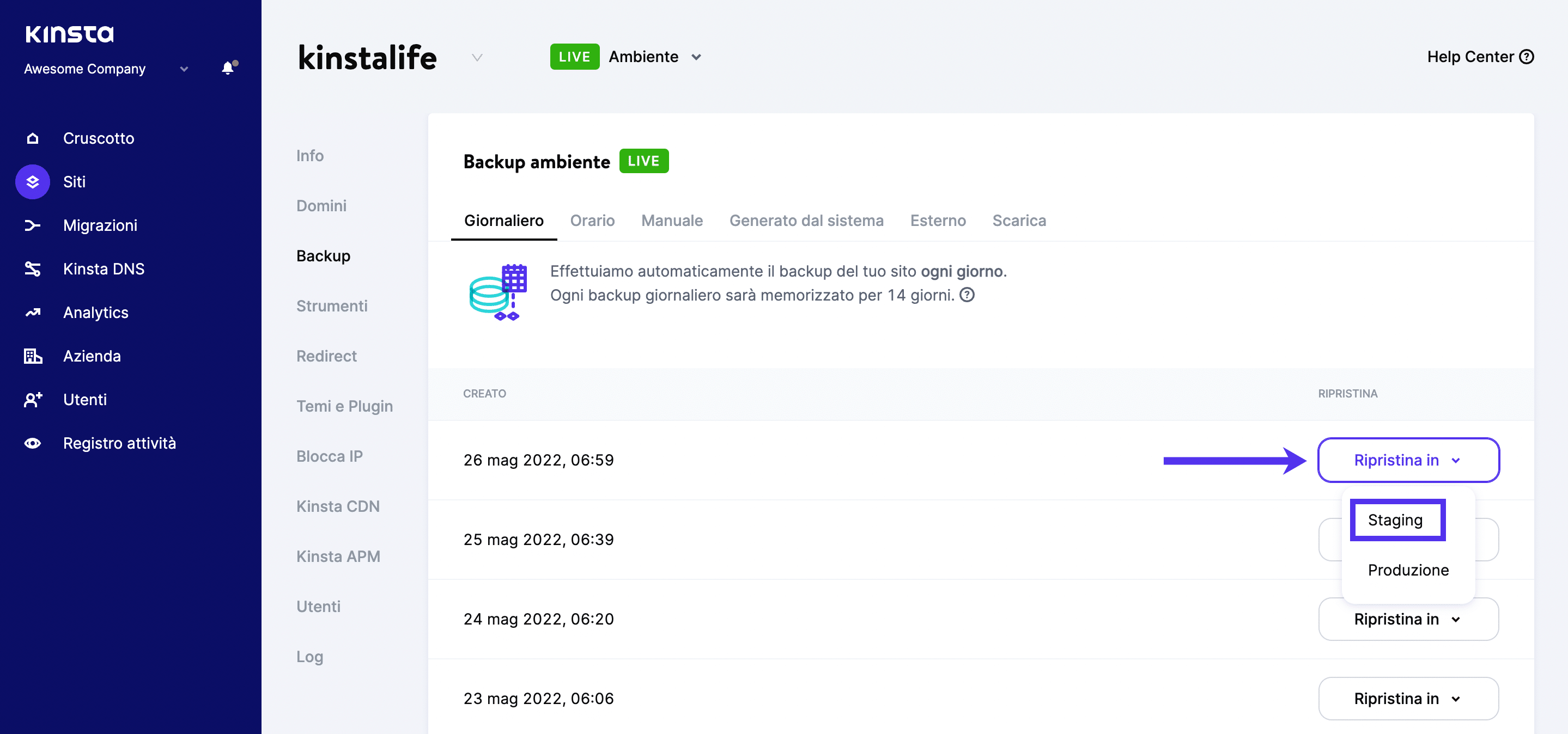
Task: Click the 26 mag 2022, 06:59 backup entry
Action: pyautogui.click(x=539, y=460)
